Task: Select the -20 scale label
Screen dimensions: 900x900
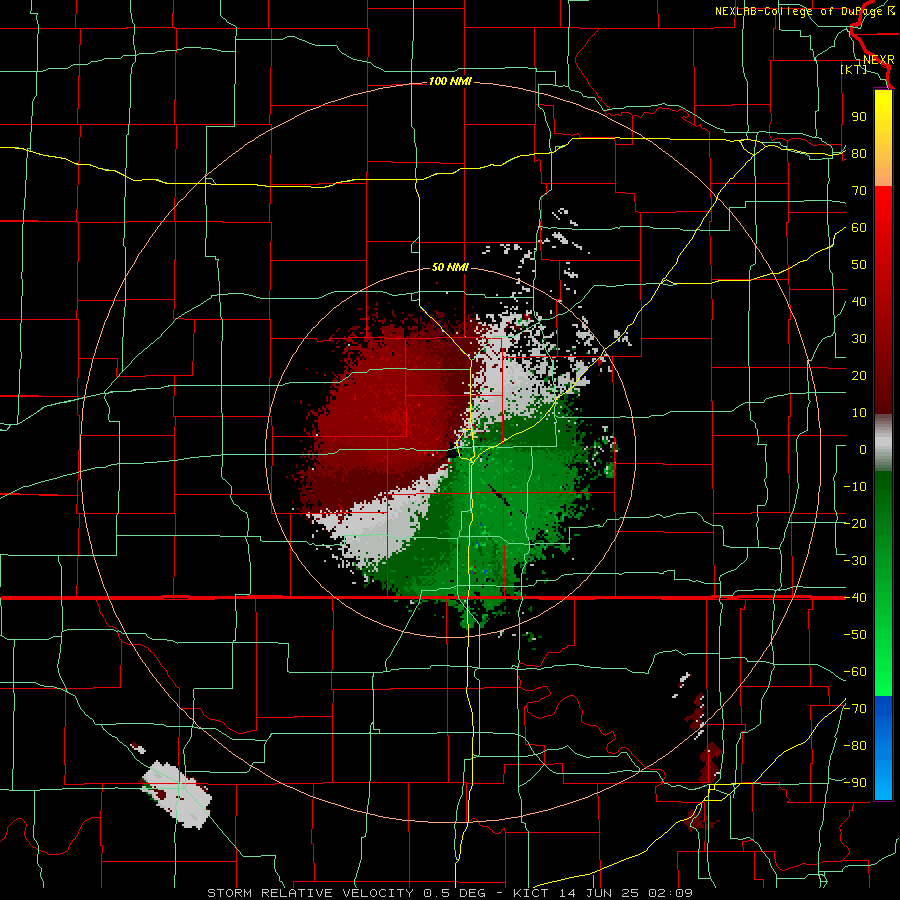Action: (x=855, y=524)
